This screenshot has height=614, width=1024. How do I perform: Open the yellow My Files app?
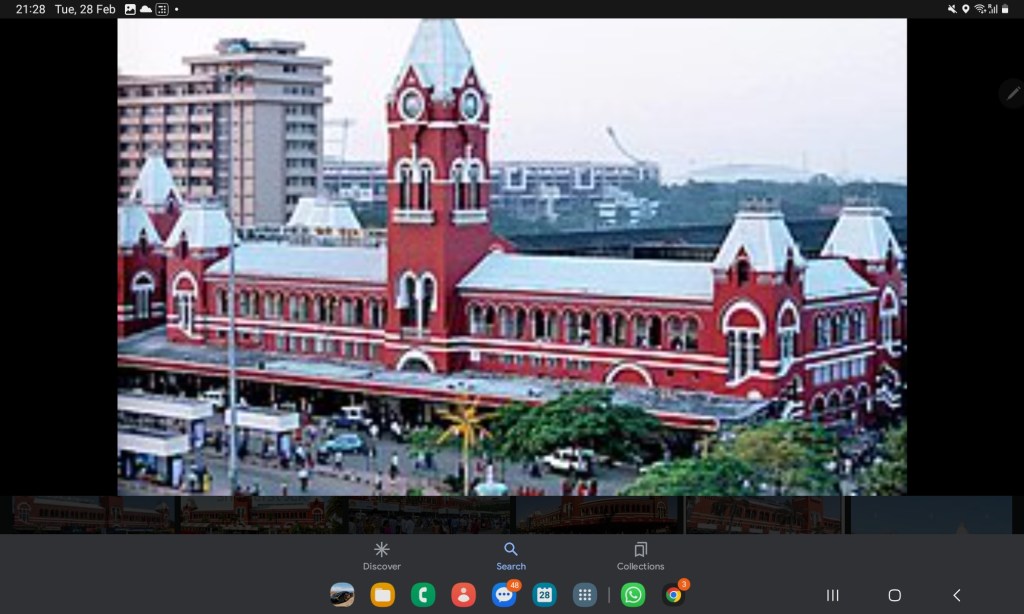[x=382, y=595]
